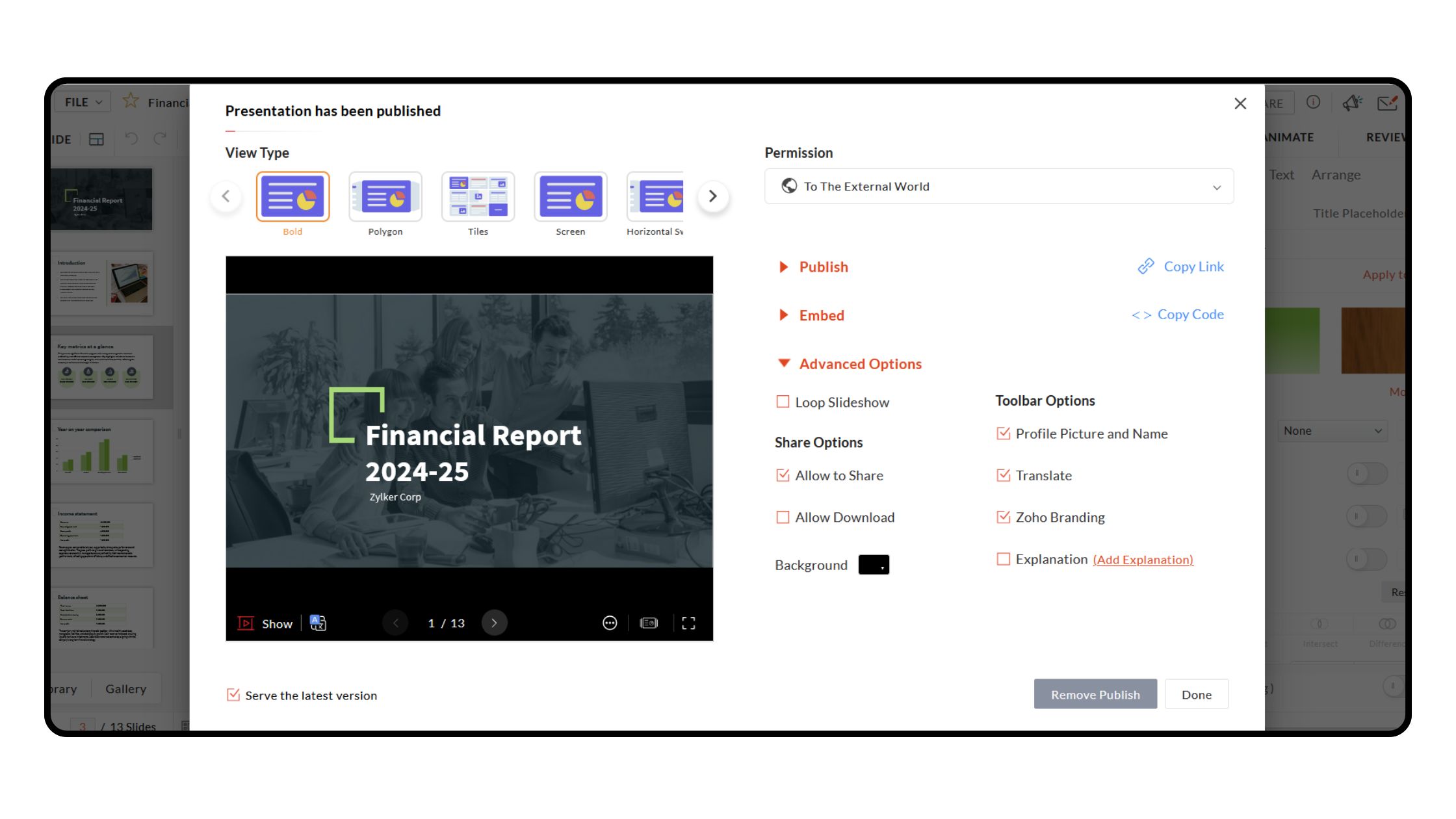Uncheck the Translate toolbar option
This screenshot has width=1456, height=819.
[x=1004, y=475]
